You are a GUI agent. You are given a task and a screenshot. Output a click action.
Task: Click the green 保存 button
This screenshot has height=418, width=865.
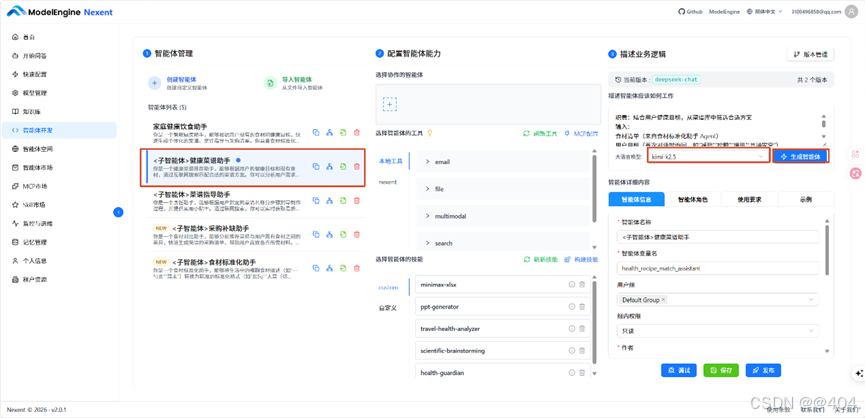click(x=721, y=371)
